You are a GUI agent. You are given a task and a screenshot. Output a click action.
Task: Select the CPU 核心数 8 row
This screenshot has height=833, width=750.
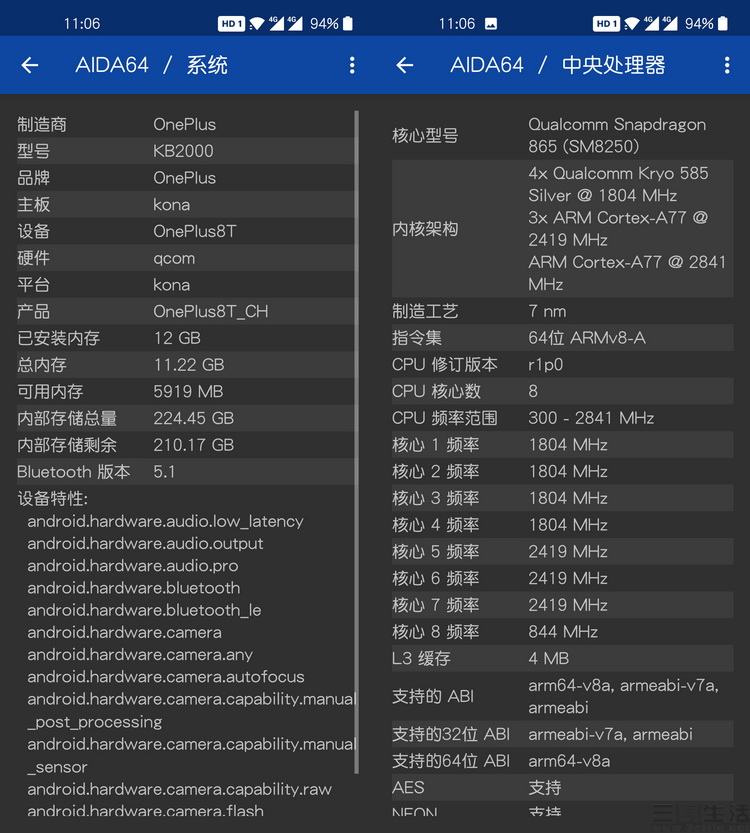click(562, 392)
